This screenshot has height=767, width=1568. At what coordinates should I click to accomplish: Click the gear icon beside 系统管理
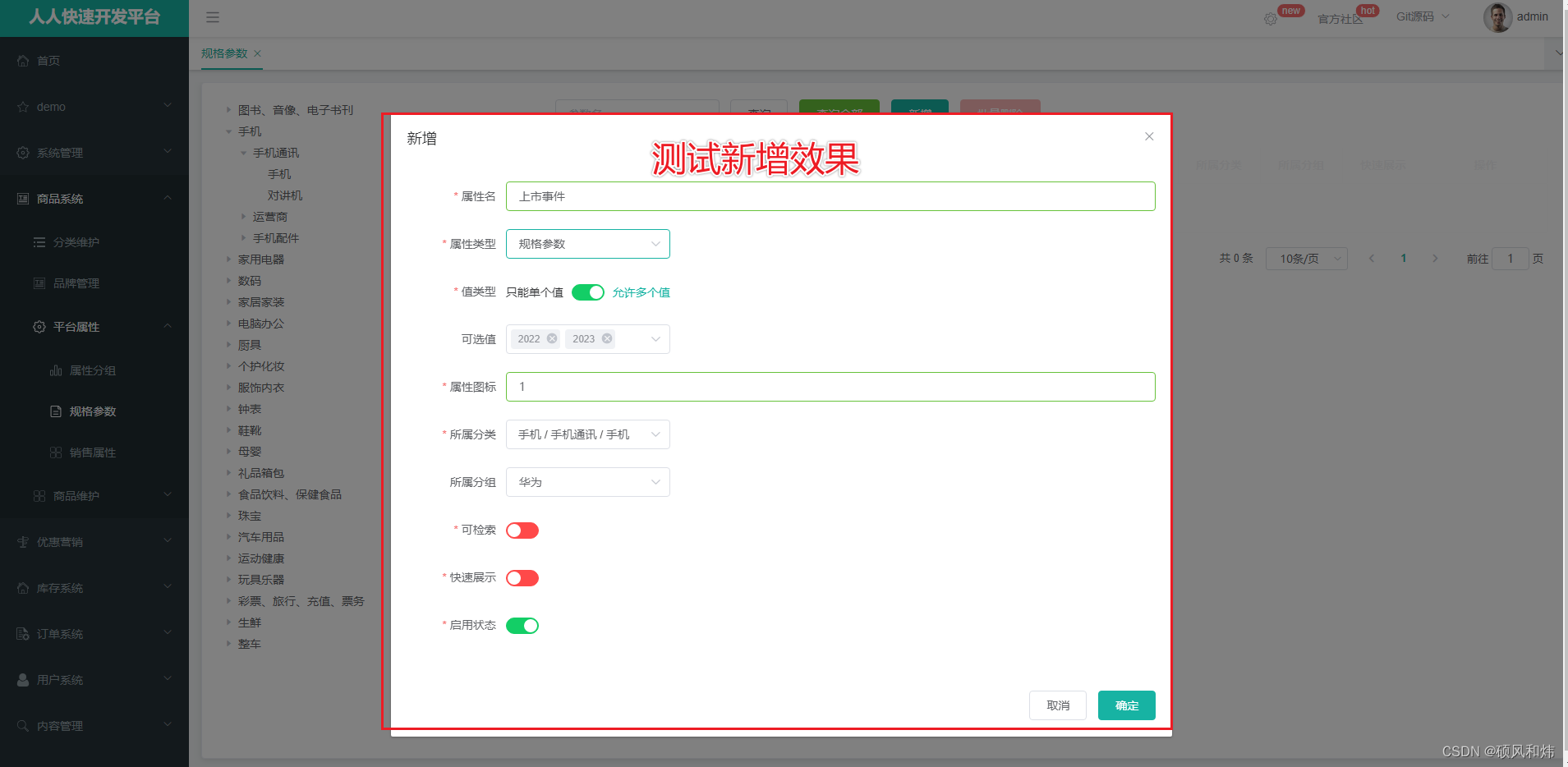pos(23,153)
